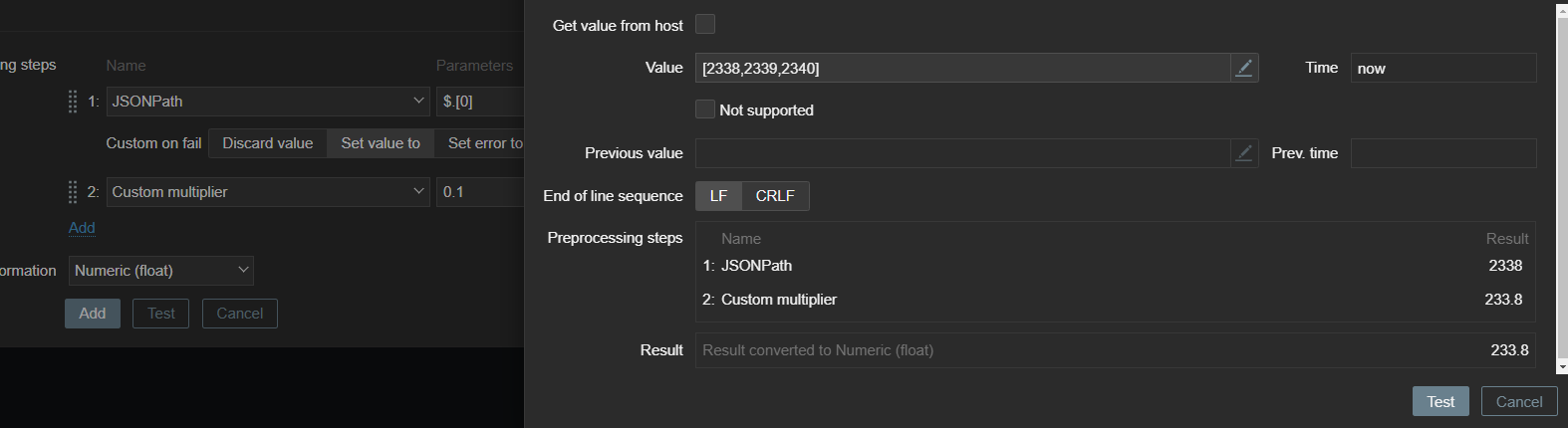Click the pencil icon beside Value field

[x=1244, y=68]
